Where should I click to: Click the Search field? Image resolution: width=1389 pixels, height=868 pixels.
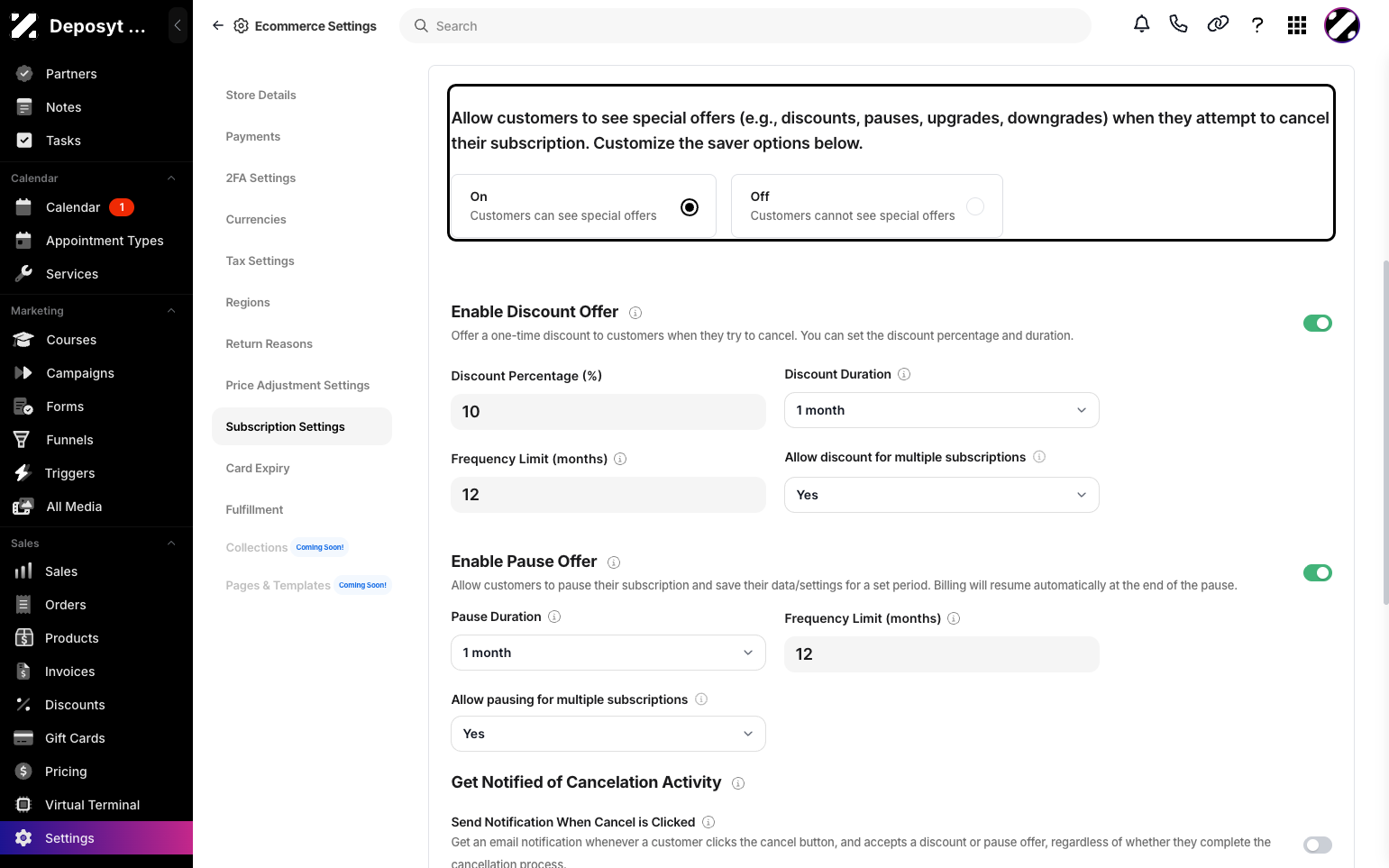pos(745,26)
